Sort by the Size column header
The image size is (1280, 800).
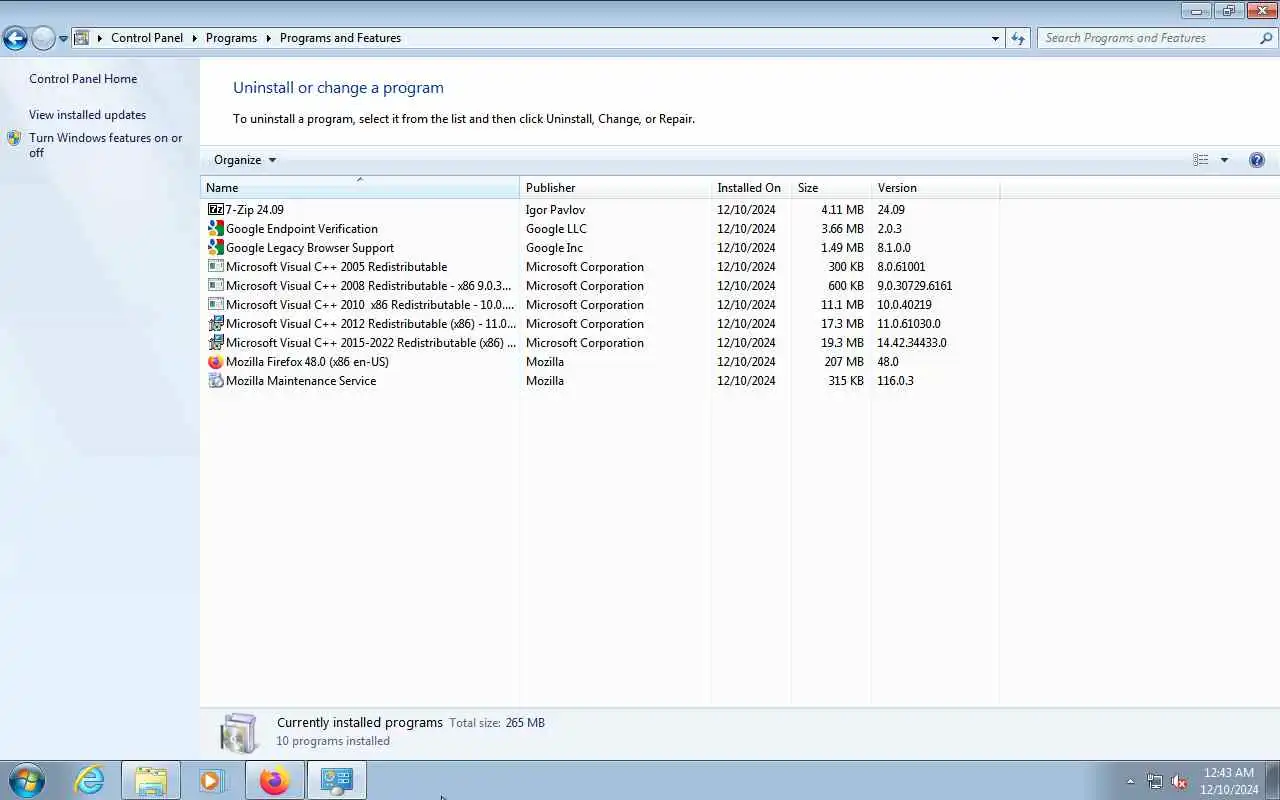[x=831, y=188]
